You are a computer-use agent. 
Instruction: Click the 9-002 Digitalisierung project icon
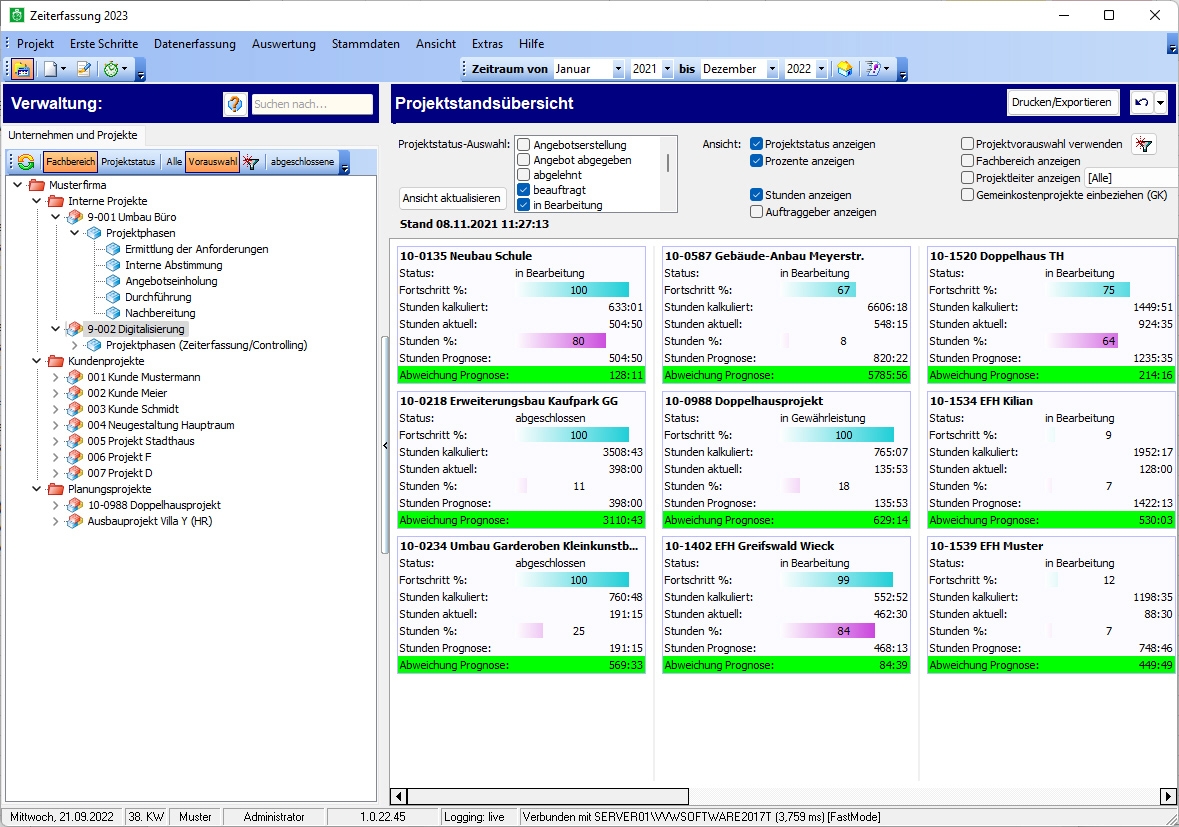(74, 329)
